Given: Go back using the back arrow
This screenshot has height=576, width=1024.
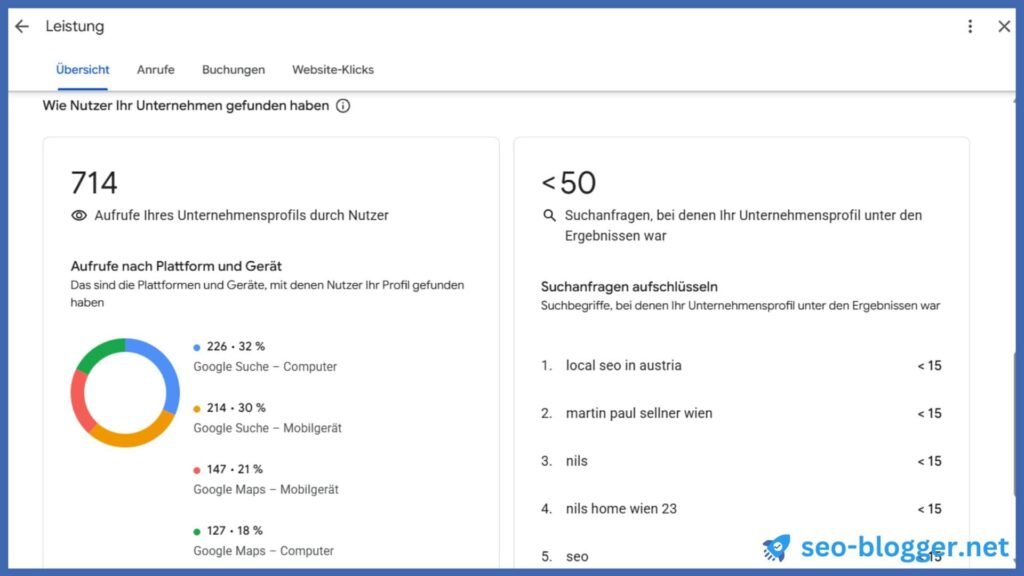Looking at the screenshot, I should [22, 26].
